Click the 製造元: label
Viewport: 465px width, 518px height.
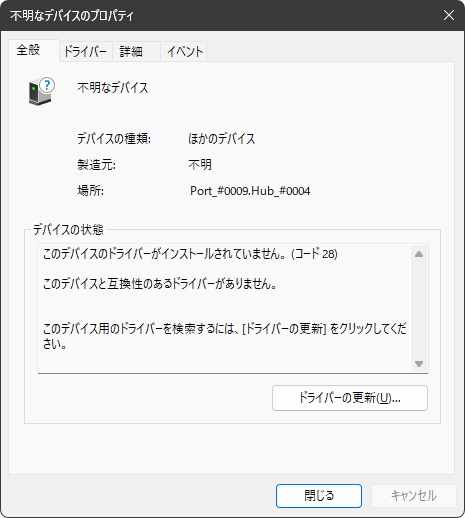click(96, 165)
